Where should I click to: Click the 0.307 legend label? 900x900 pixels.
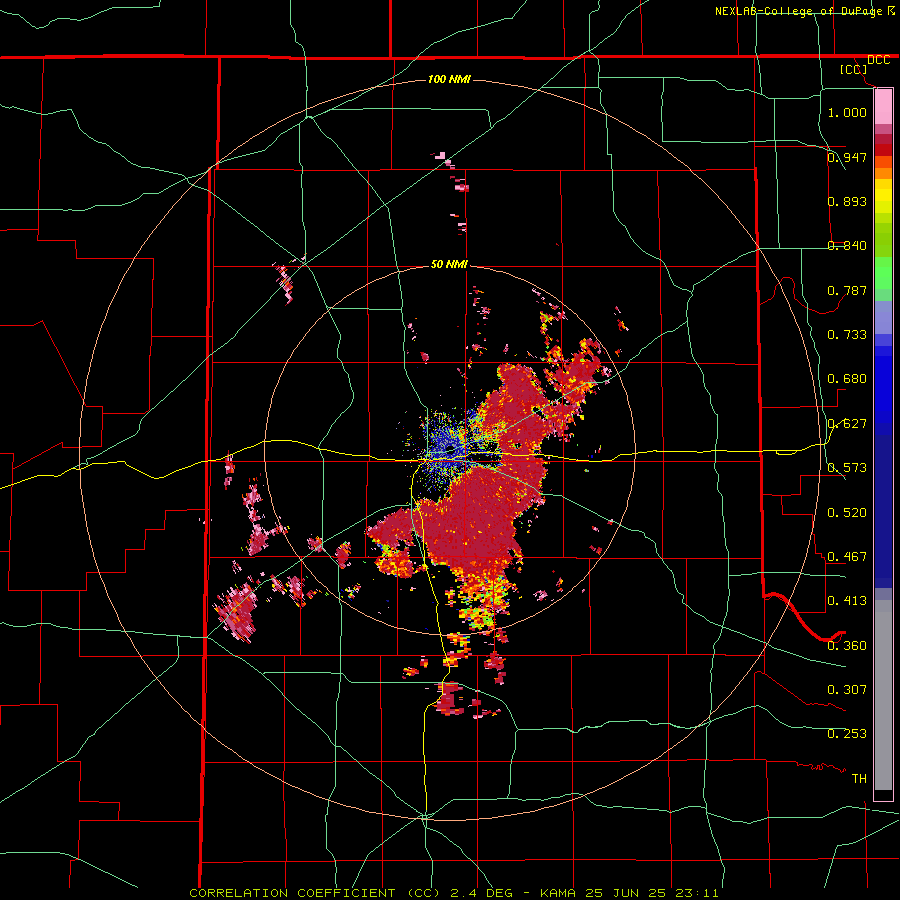click(847, 689)
